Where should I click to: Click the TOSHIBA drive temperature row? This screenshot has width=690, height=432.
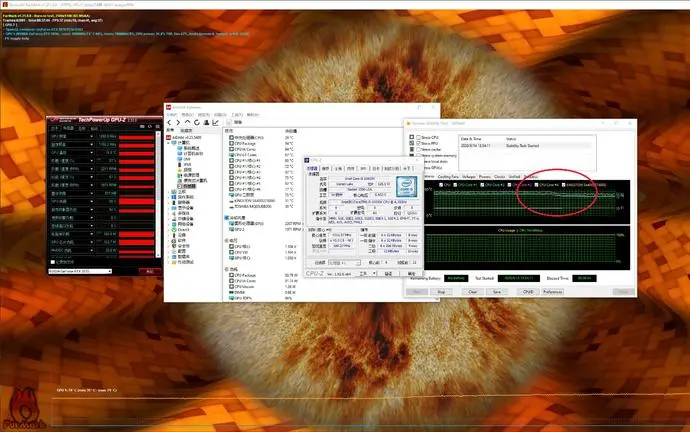click(x=262, y=206)
